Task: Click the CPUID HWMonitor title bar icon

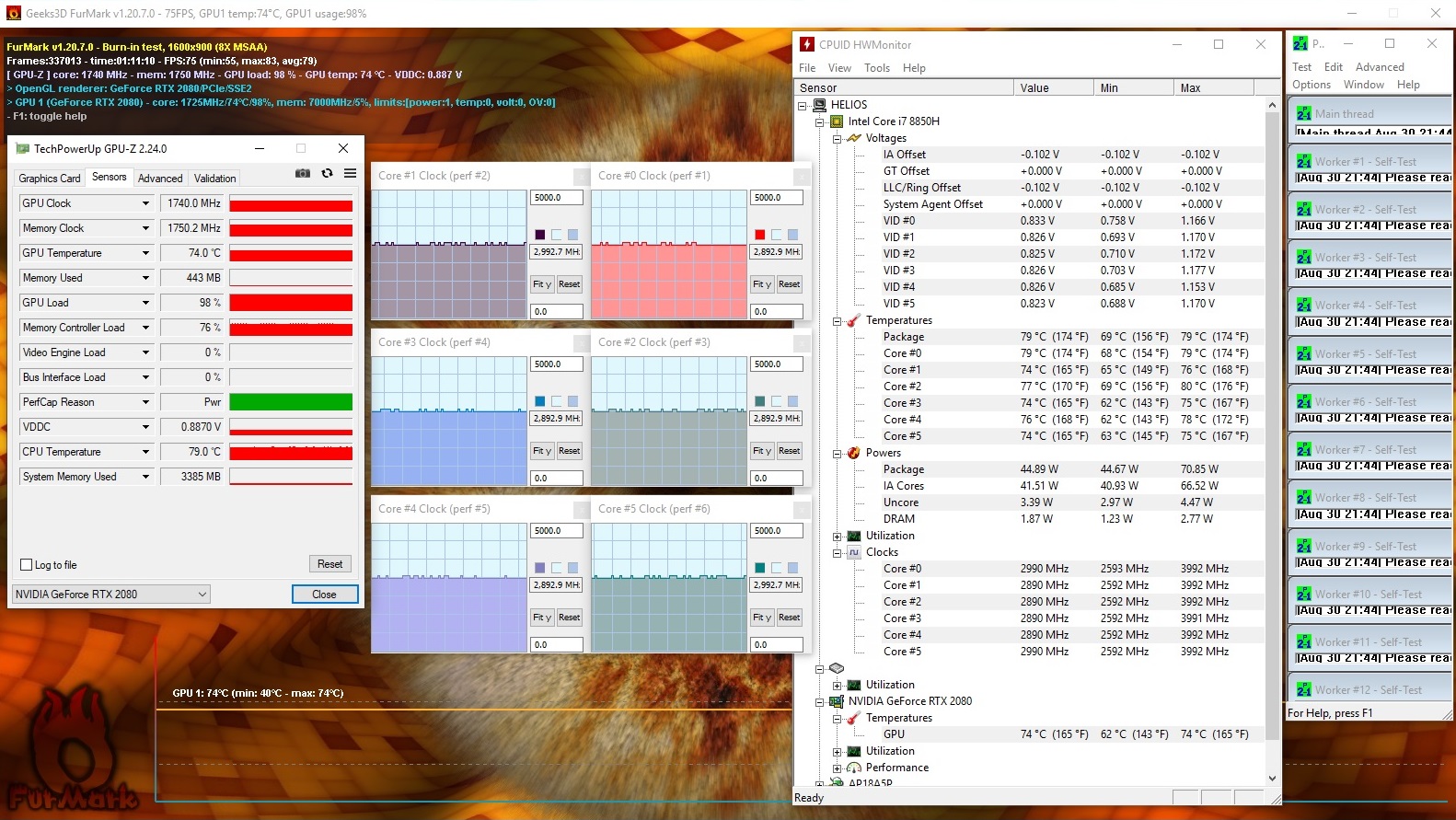Action: pos(807,44)
